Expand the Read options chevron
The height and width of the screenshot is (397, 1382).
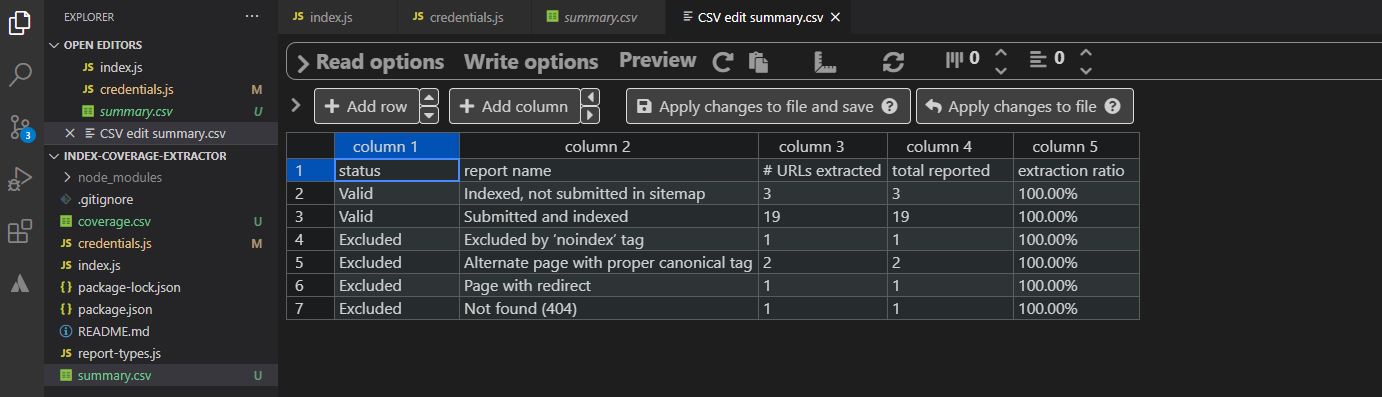click(x=303, y=63)
